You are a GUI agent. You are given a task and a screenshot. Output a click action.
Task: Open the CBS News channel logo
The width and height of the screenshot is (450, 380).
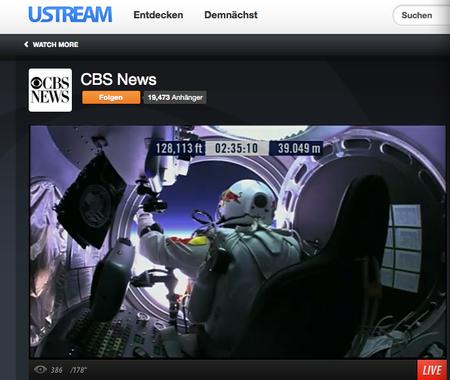[50, 90]
